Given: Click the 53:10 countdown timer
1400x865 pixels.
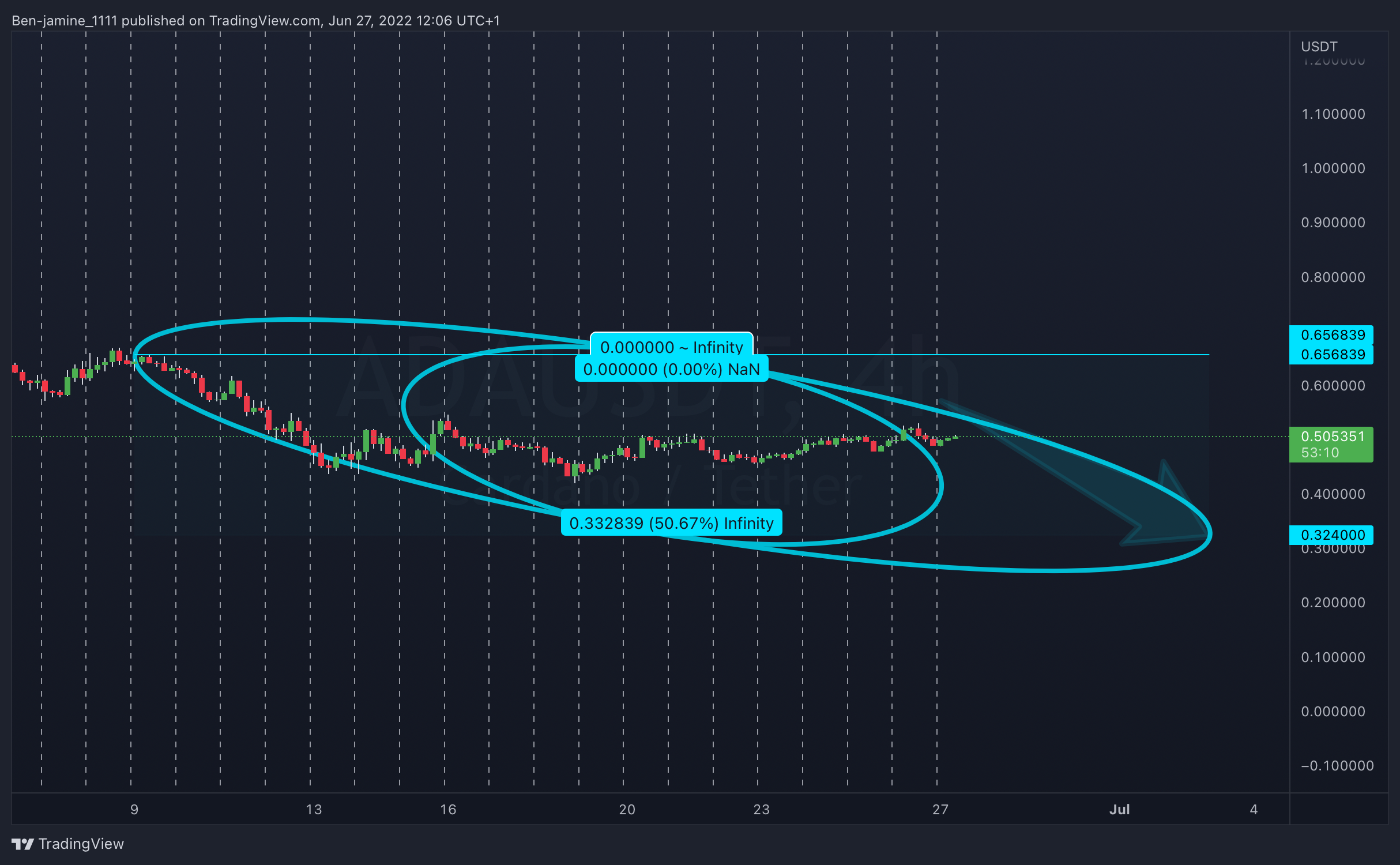Looking at the screenshot, I should 1320,453.
